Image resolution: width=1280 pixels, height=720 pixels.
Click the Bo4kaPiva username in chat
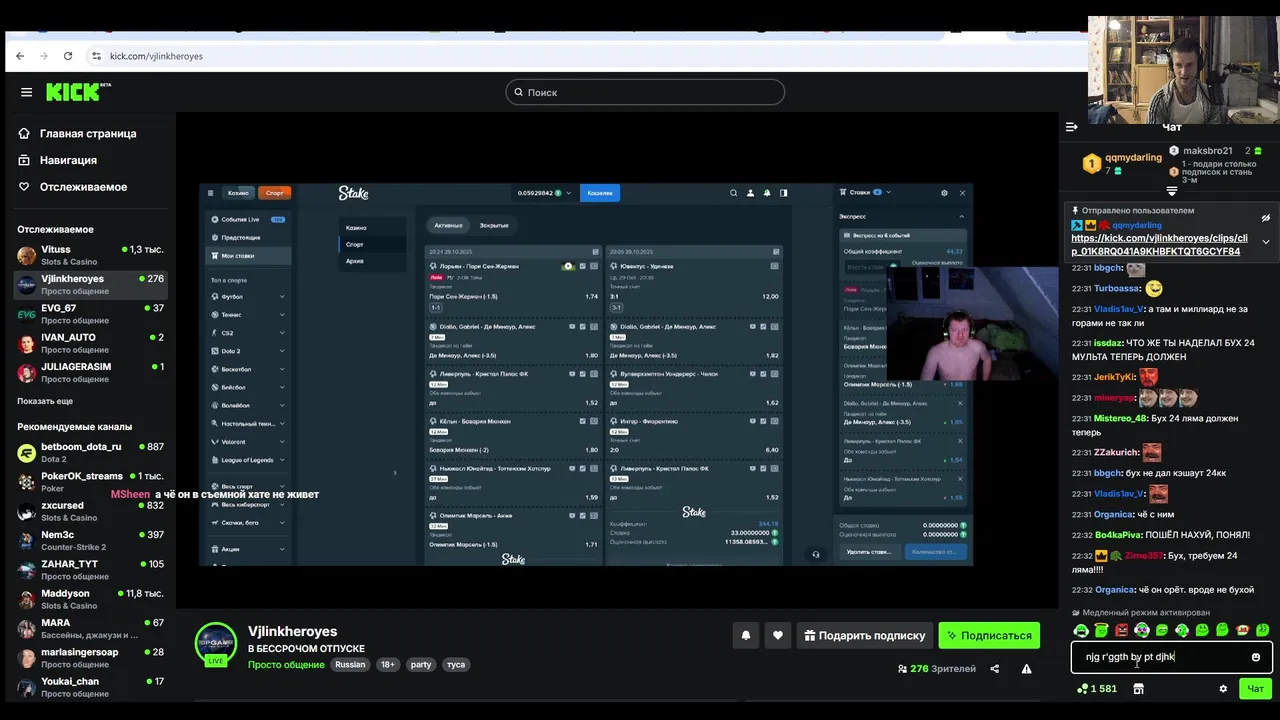(x=1117, y=535)
